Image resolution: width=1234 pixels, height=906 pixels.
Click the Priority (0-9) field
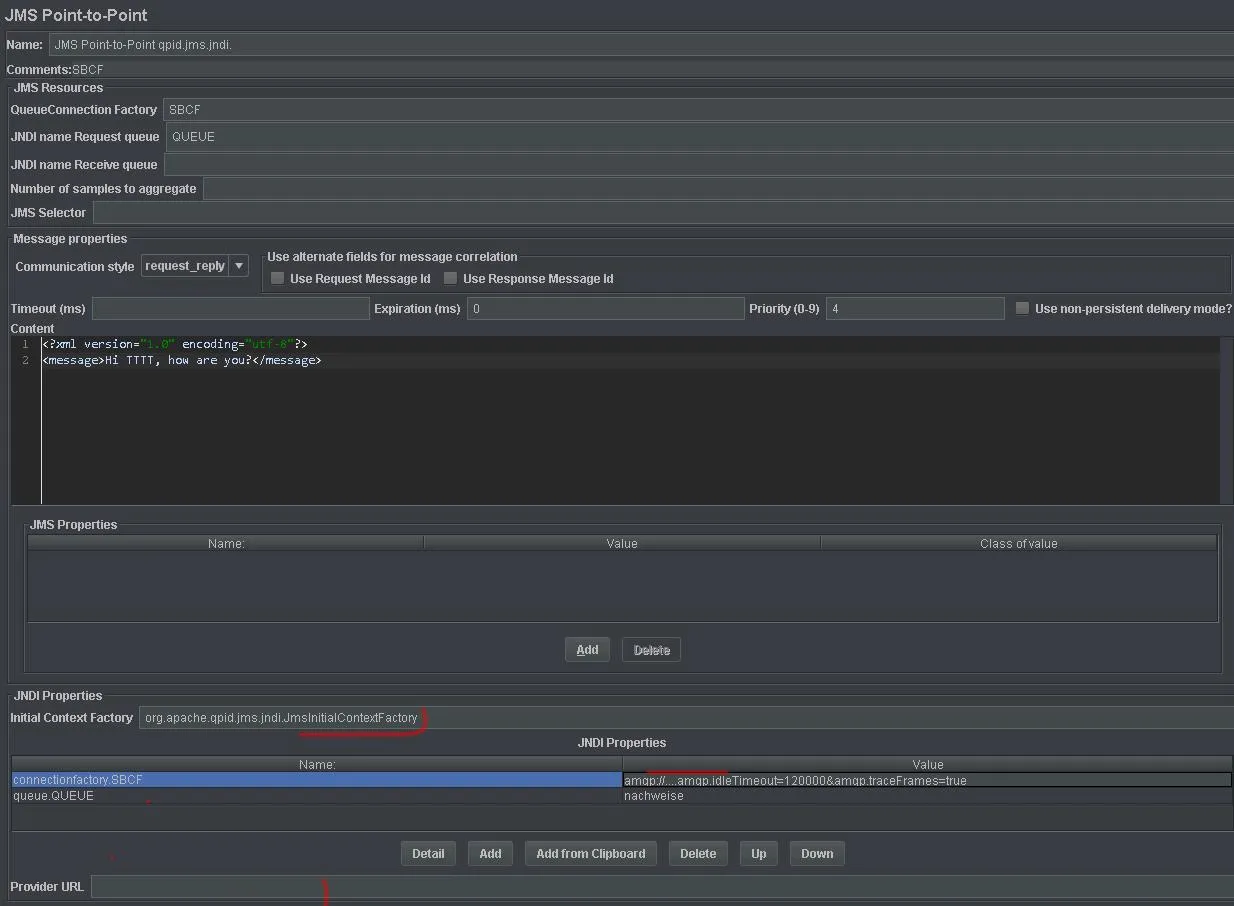pyautogui.click(x=915, y=309)
